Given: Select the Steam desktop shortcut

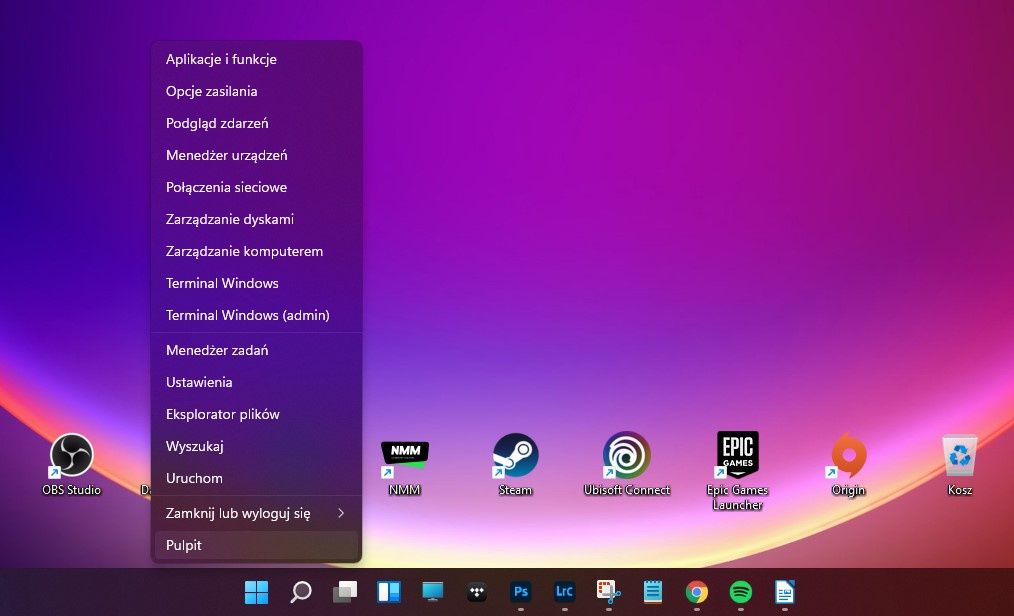Looking at the screenshot, I should point(515,464).
